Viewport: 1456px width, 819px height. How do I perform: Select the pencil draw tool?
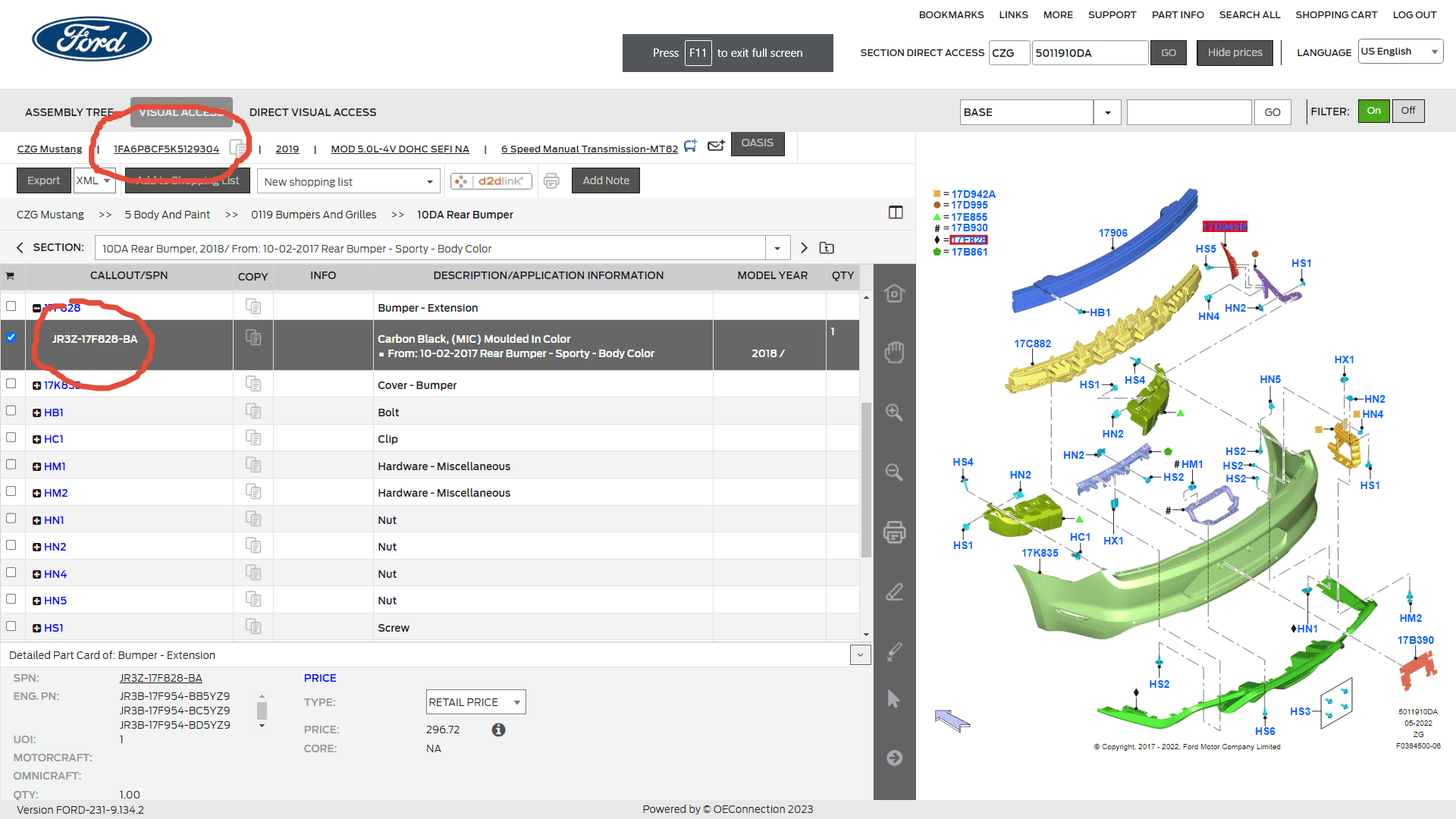894,591
